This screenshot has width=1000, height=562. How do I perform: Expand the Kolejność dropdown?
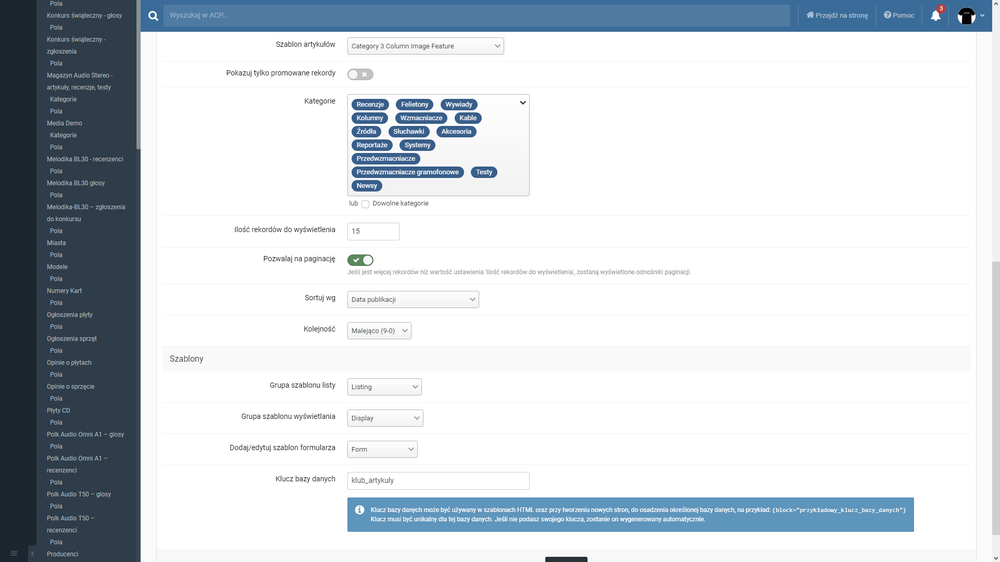pyautogui.click(x=379, y=331)
